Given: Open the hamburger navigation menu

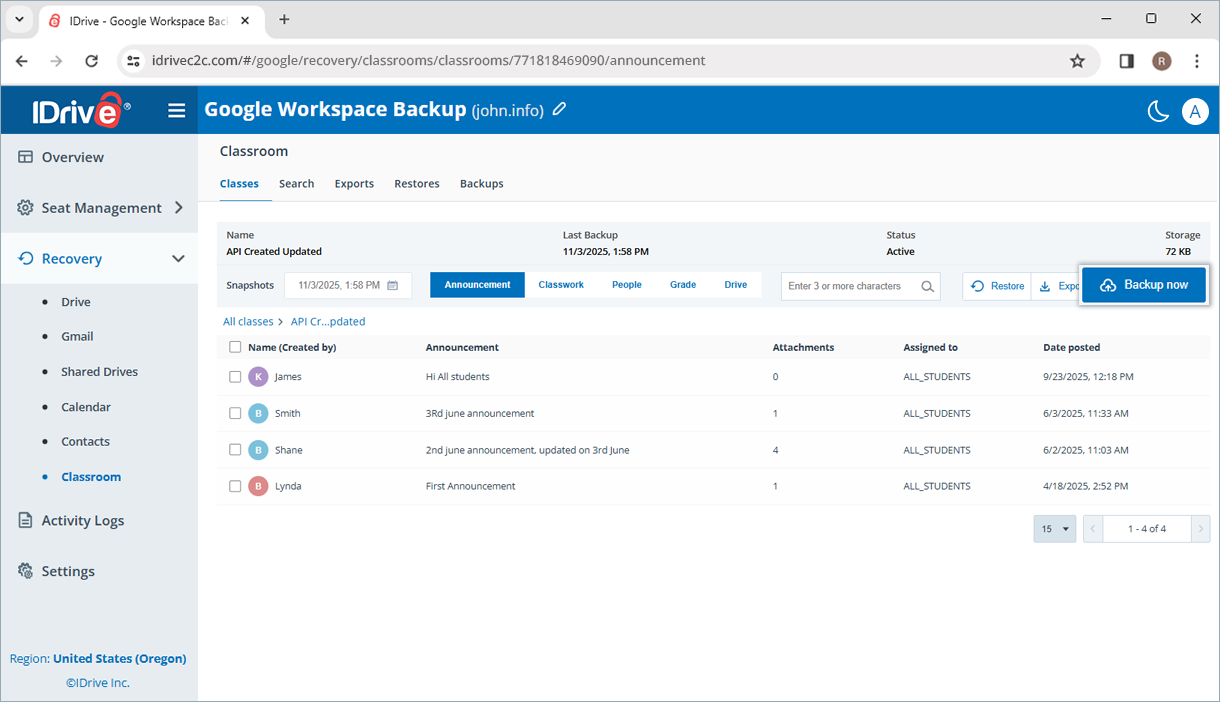Looking at the screenshot, I should point(177,110).
